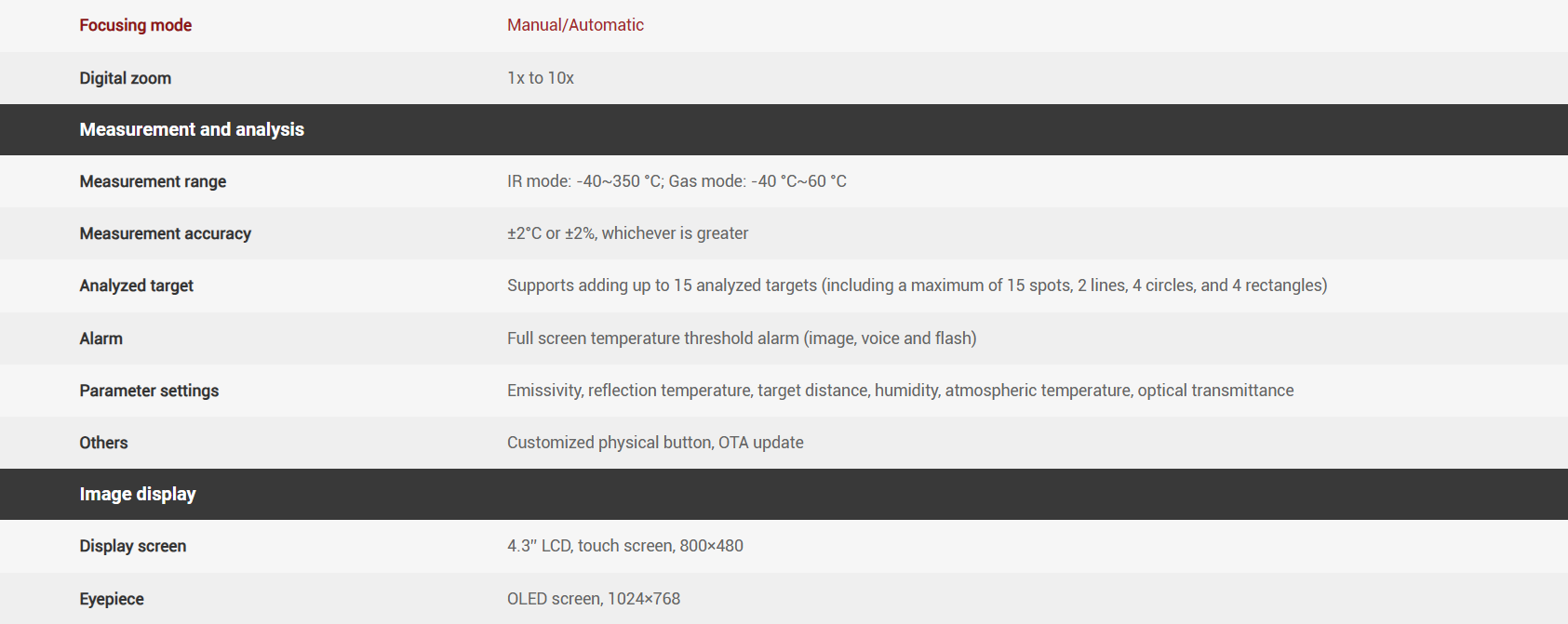
Task: Click the Image display section header
Action: pos(138,494)
